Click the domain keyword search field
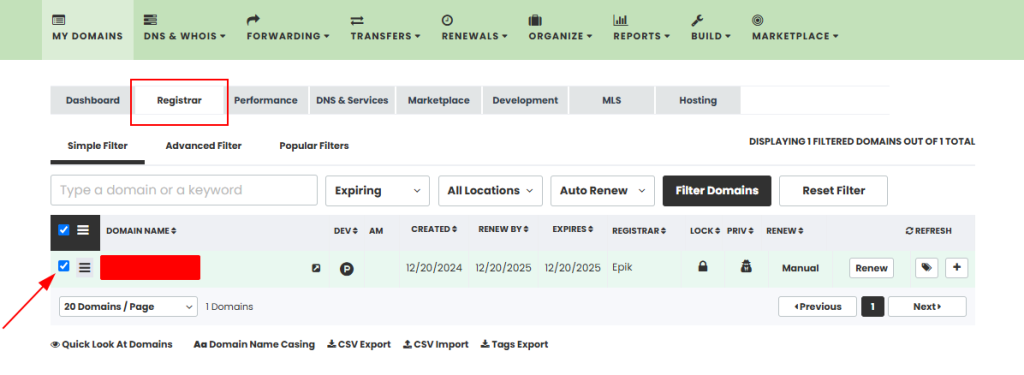Viewport: 1024px width, 375px height. [184, 191]
